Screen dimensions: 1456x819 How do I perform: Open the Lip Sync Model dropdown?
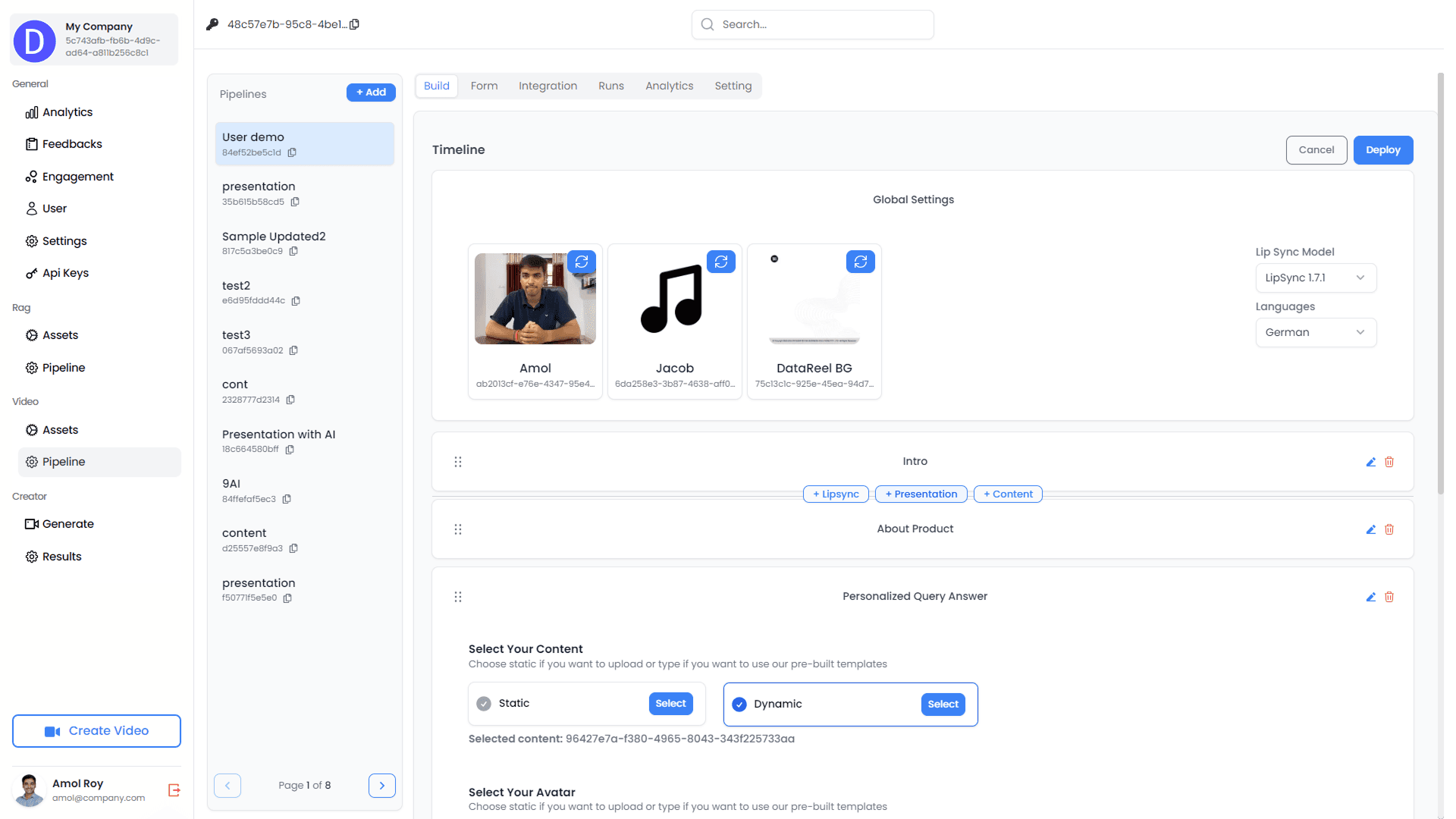click(x=1316, y=278)
